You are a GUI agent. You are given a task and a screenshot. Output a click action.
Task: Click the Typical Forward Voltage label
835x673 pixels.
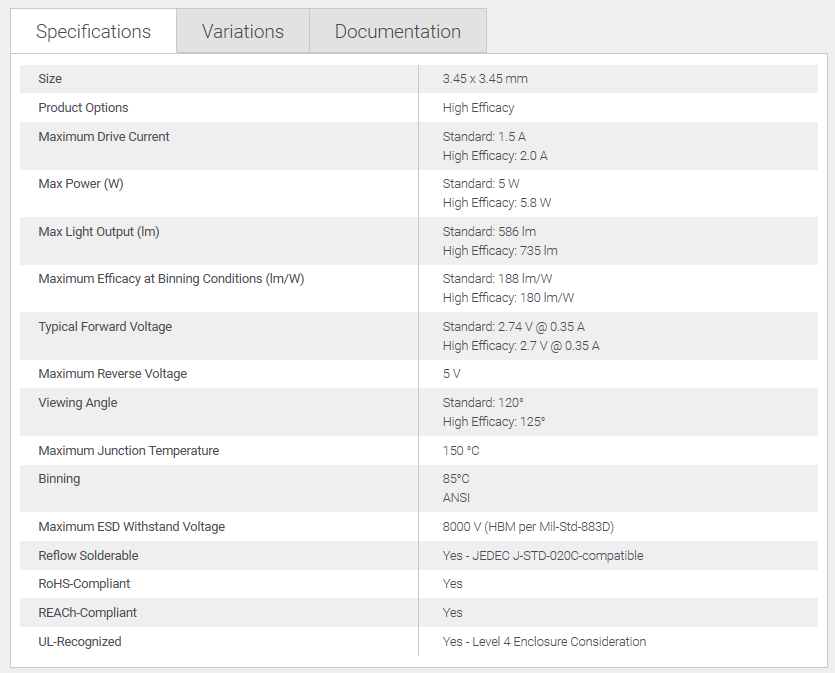click(105, 327)
